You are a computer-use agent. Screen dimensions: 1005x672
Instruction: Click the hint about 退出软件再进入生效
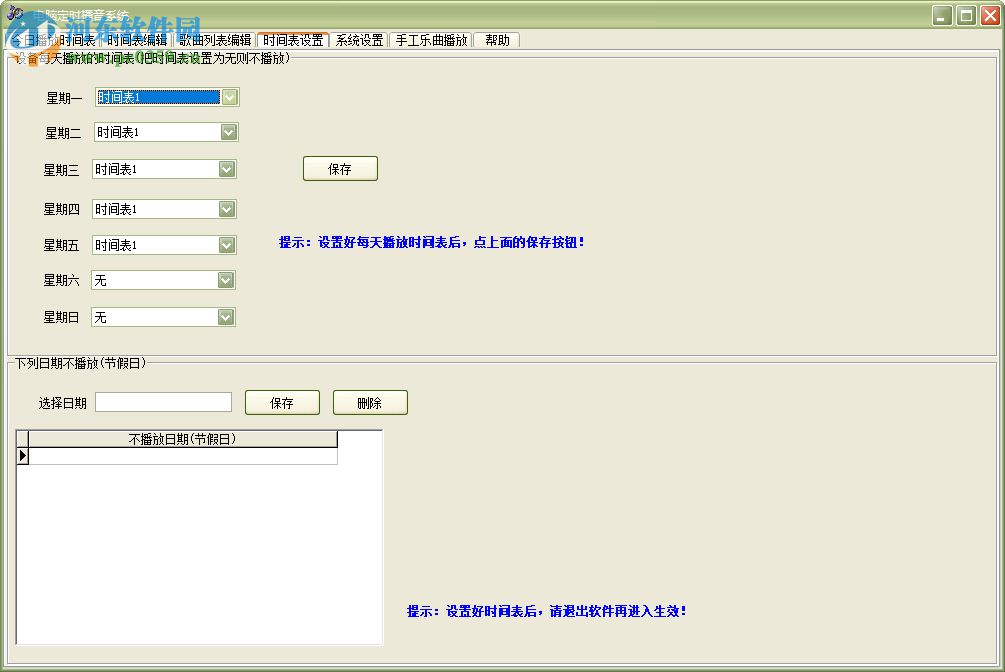point(547,611)
